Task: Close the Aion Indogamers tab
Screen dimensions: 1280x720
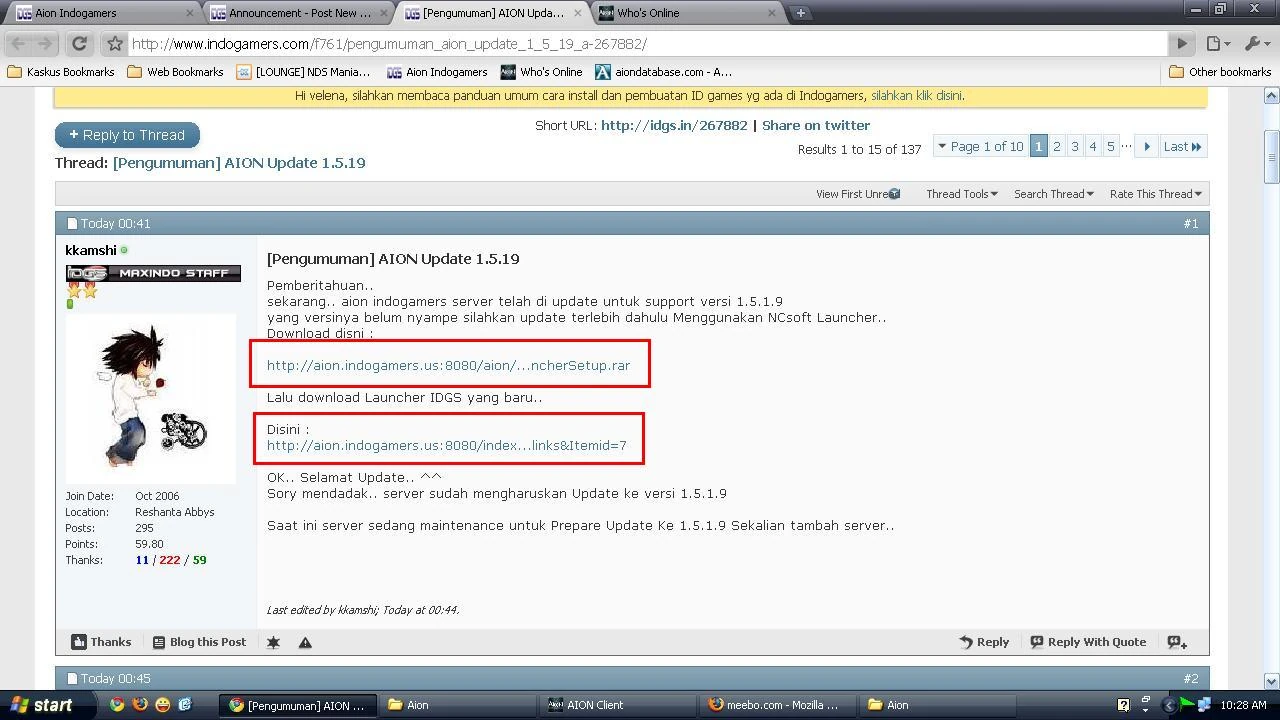Action: tap(190, 13)
